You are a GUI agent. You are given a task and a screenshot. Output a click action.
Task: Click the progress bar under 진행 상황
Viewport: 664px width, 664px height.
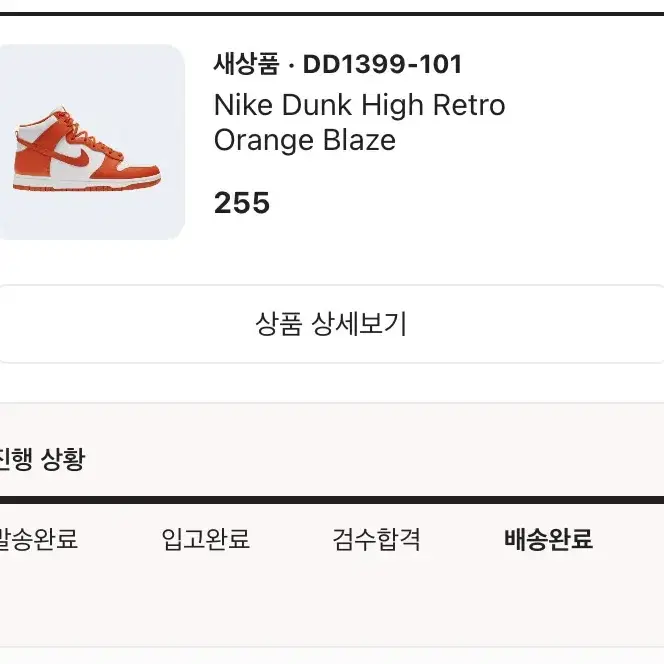pos(332,500)
